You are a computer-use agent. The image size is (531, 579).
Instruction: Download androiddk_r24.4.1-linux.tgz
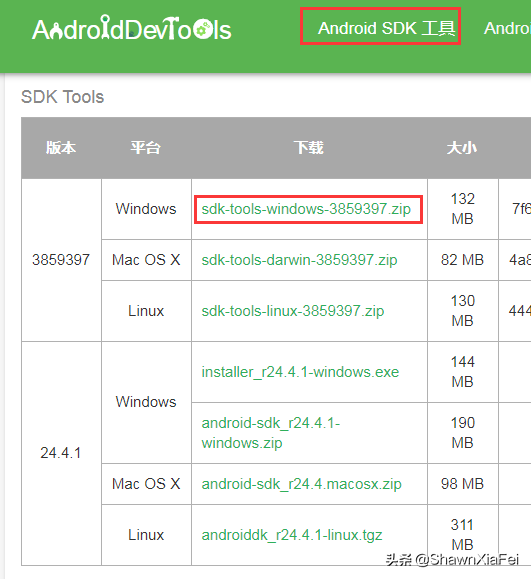(292, 535)
